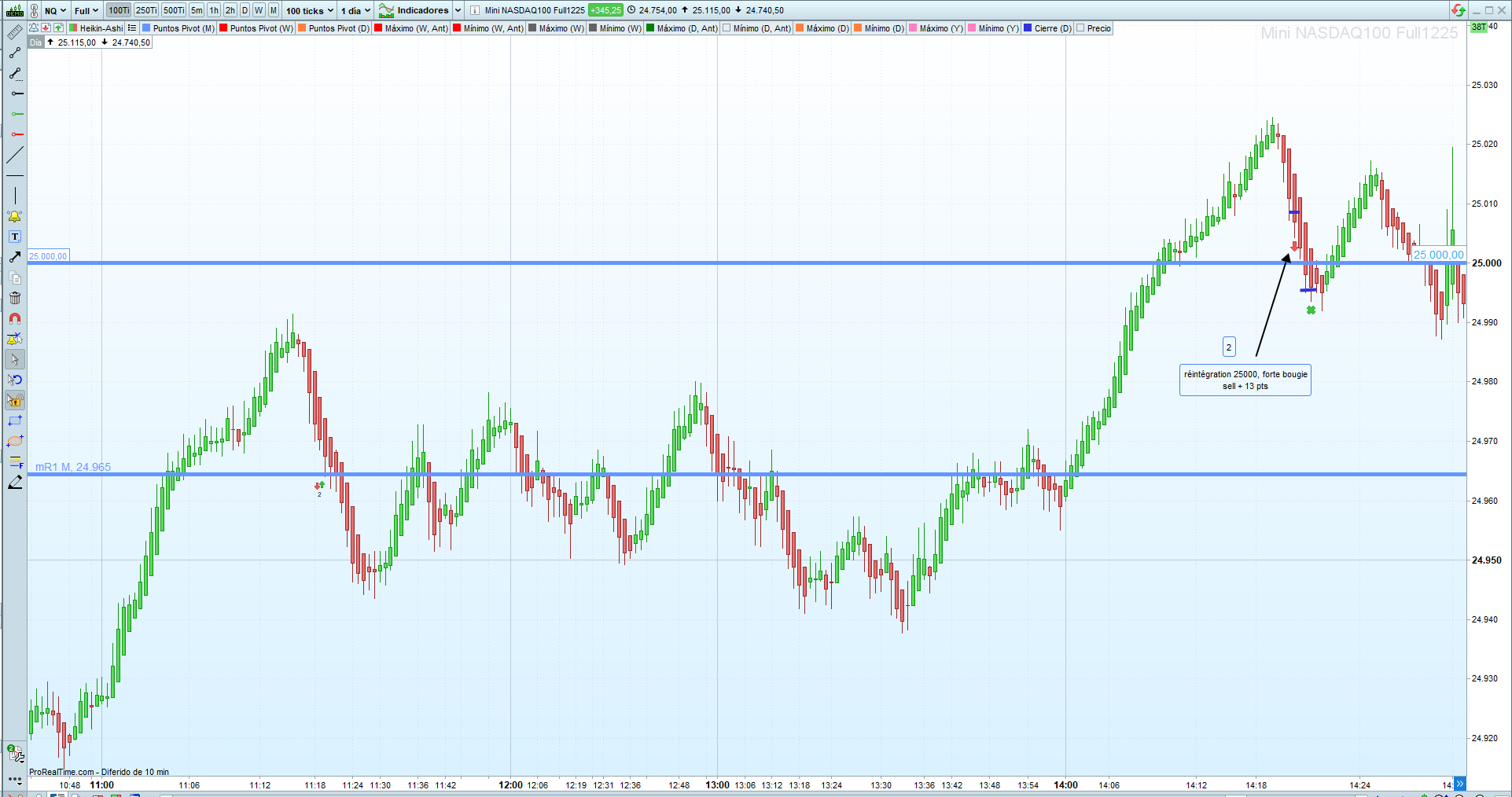Select the 500Ti timeframe button
The width and height of the screenshot is (1512, 797).
(174, 10)
